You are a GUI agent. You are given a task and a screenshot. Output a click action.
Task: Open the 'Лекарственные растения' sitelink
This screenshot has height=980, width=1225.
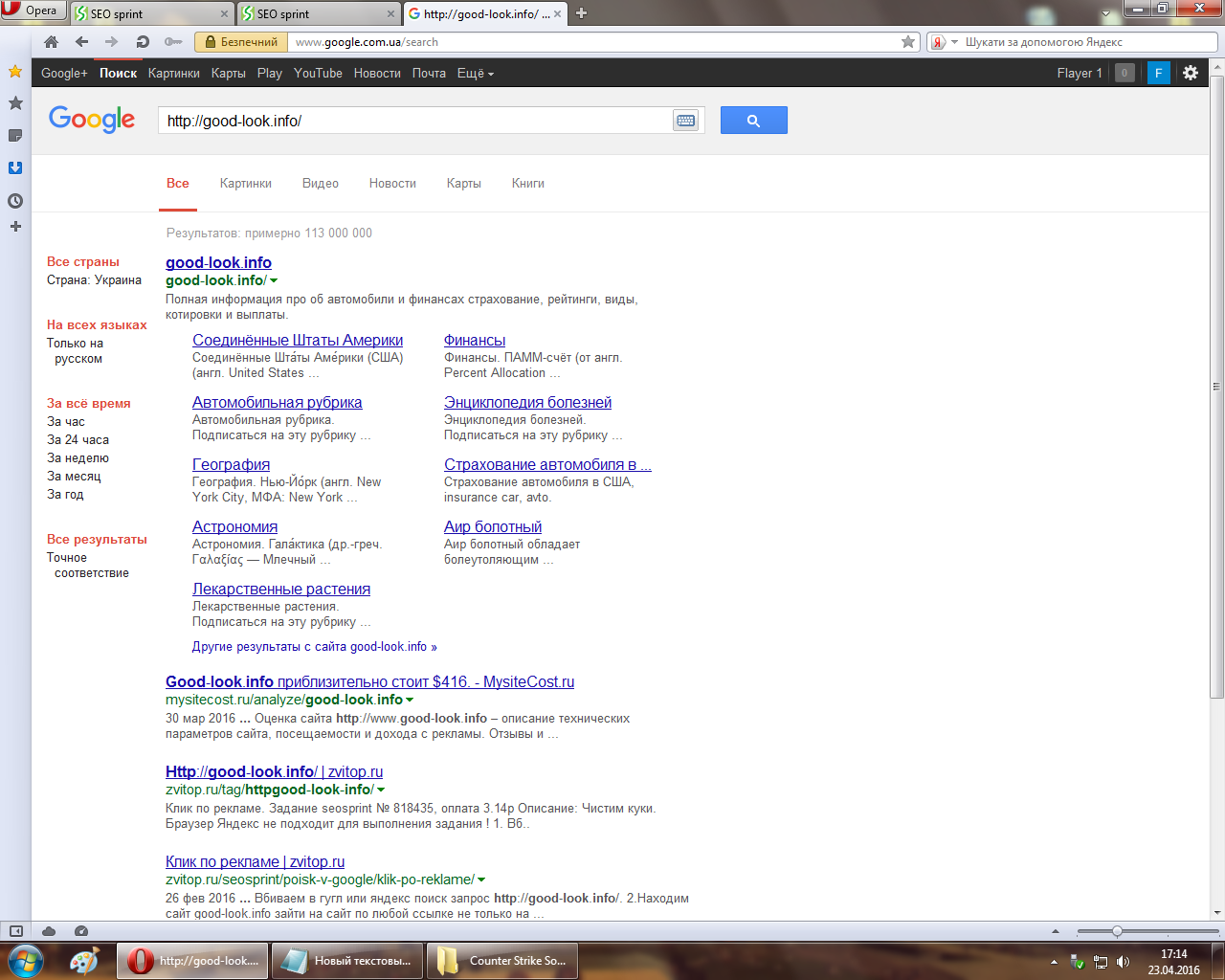click(x=281, y=590)
